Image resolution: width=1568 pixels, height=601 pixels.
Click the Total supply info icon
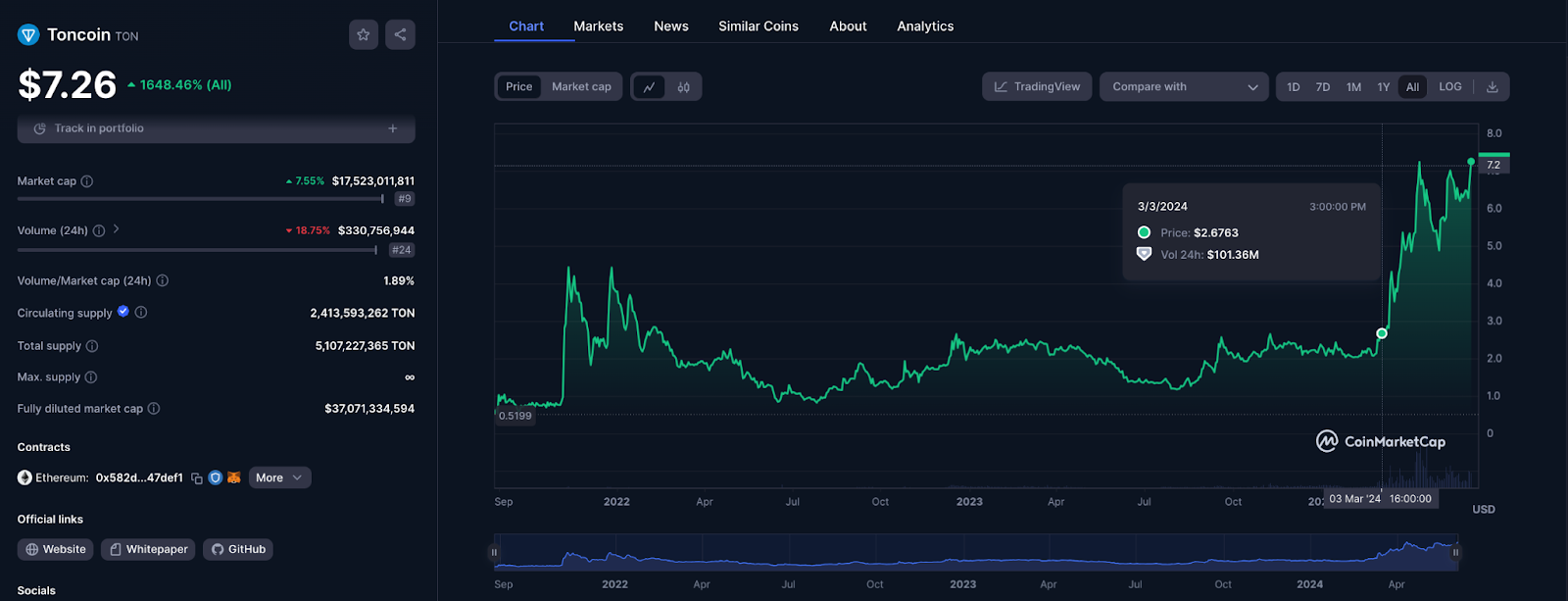pyautogui.click(x=92, y=346)
